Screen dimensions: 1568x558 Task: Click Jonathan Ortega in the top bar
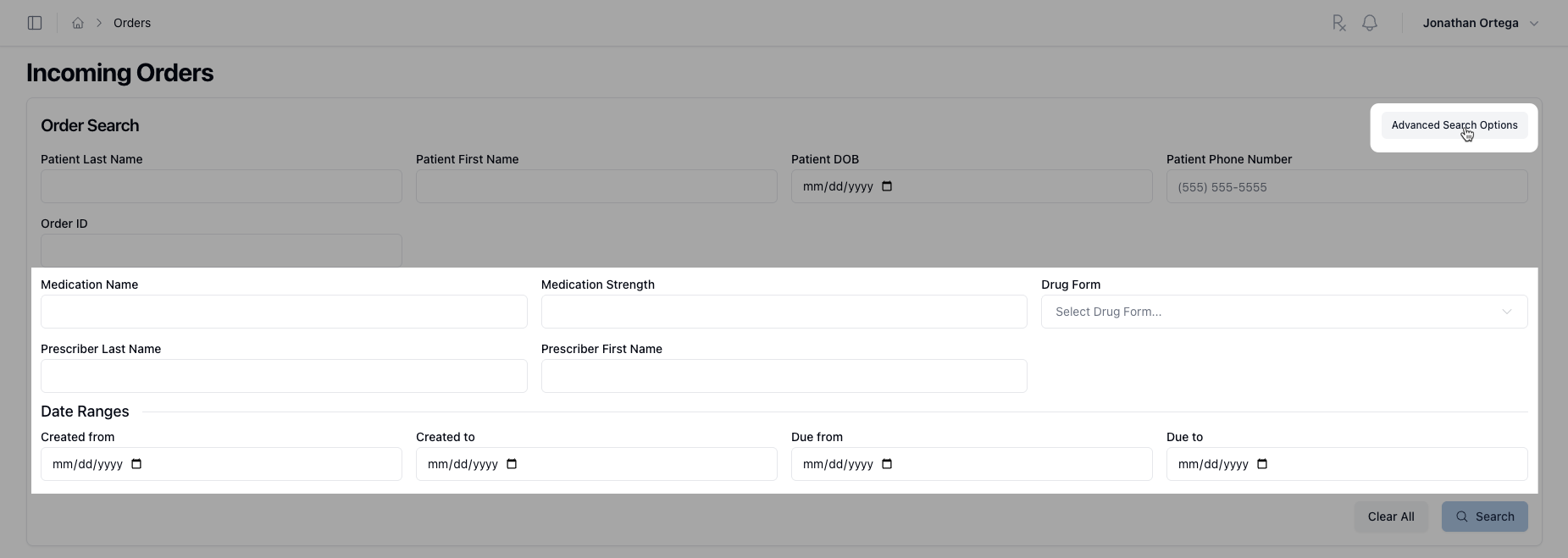pyautogui.click(x=1472, y=23)
